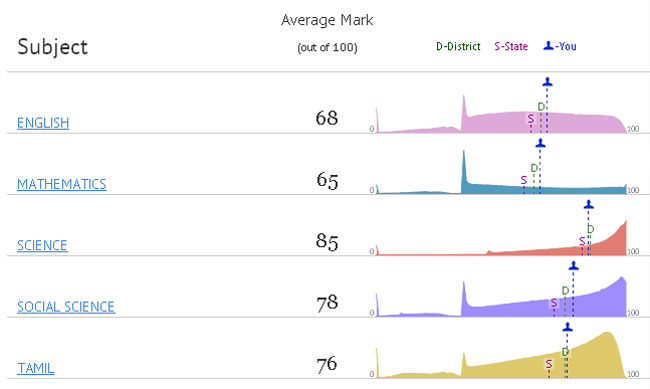The width and height of the screenshot is (650, 389).
Task: Open the SCIENCE subject link
Action: coord(42,246)
